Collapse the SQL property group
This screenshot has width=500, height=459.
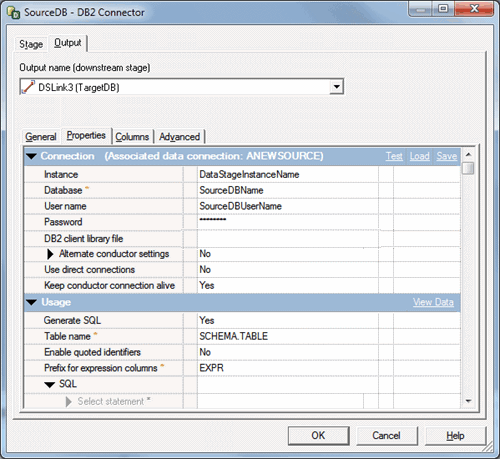click(x=50, y=385)
